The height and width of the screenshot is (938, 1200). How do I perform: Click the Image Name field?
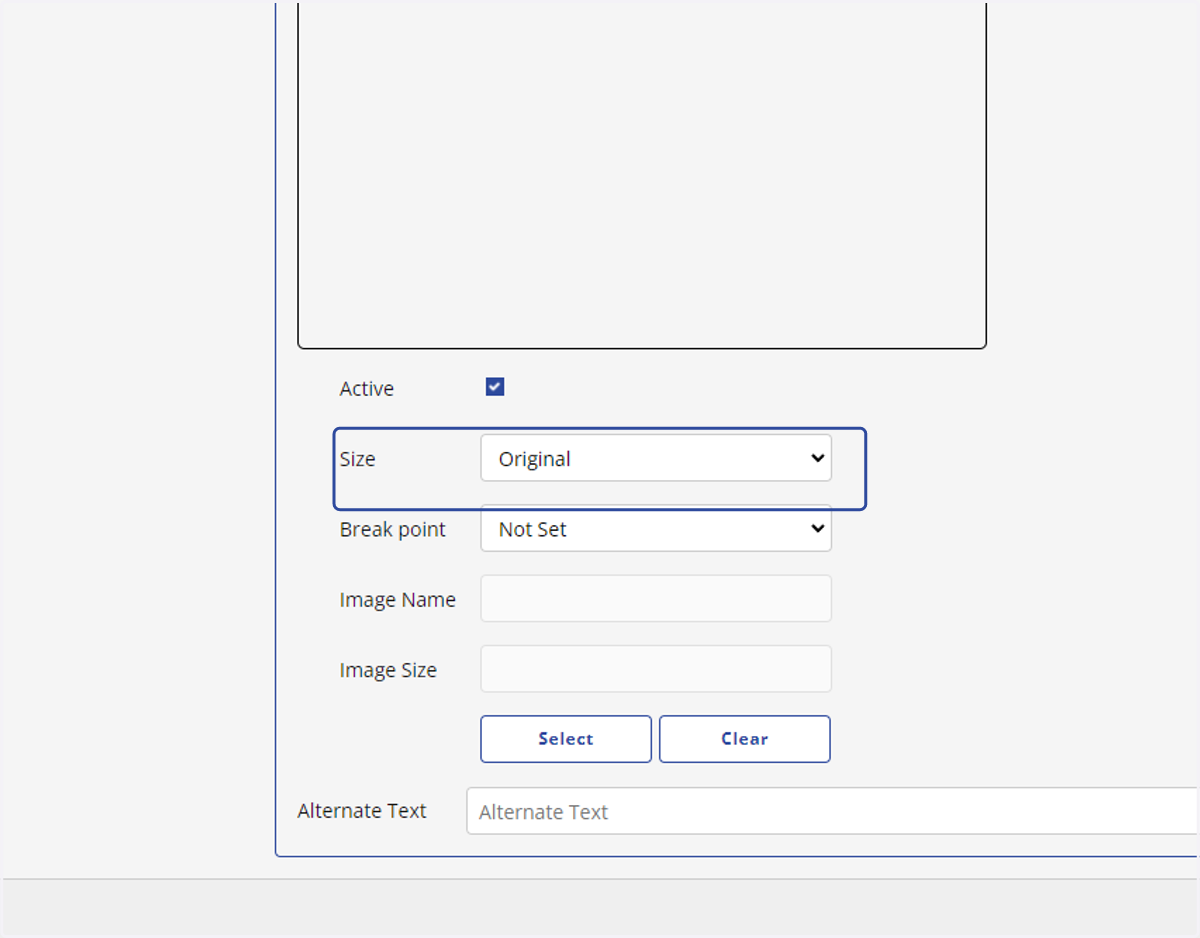[x=656, y=599]
